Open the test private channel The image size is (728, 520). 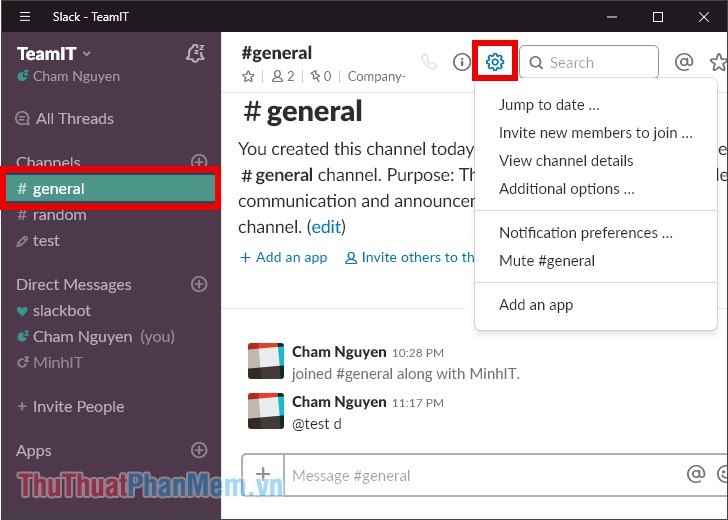point(38,241)
